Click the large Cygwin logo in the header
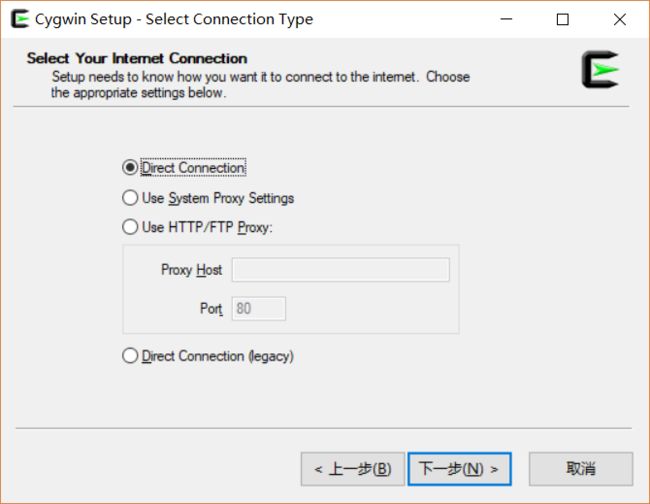Viewport: 650px width, 504px height. point(600,69)
